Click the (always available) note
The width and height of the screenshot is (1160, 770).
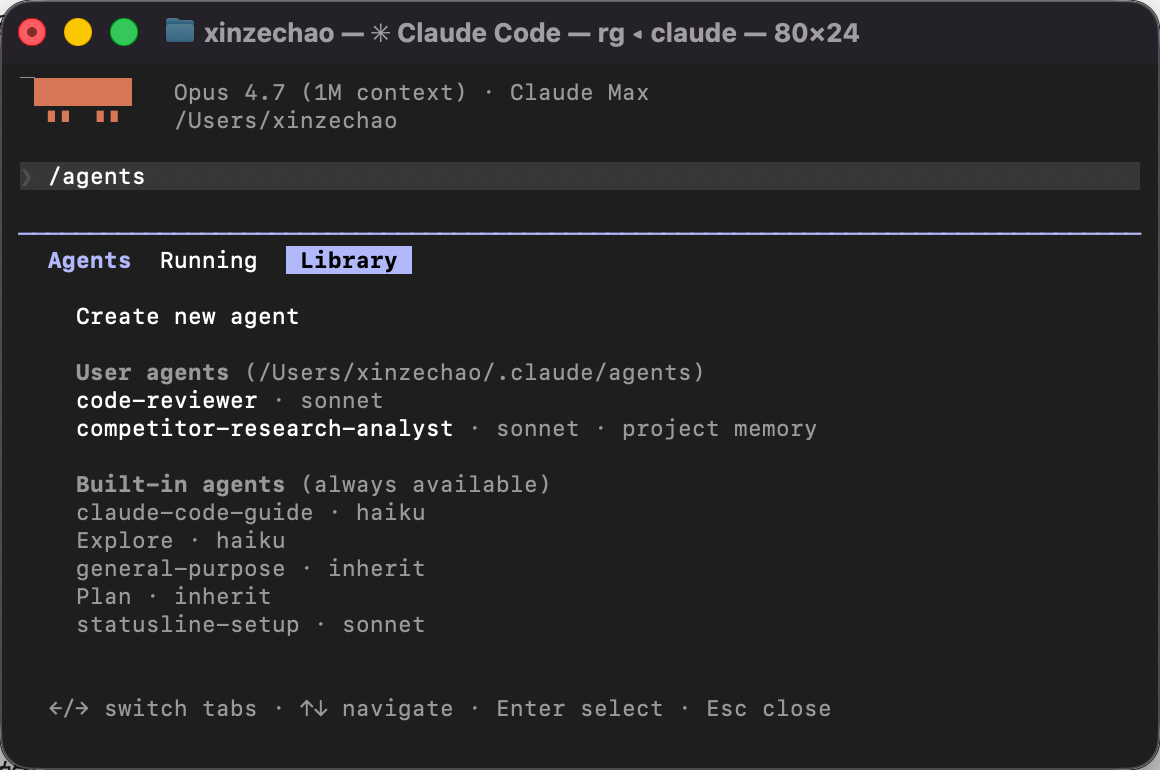[x=425, y=484]
